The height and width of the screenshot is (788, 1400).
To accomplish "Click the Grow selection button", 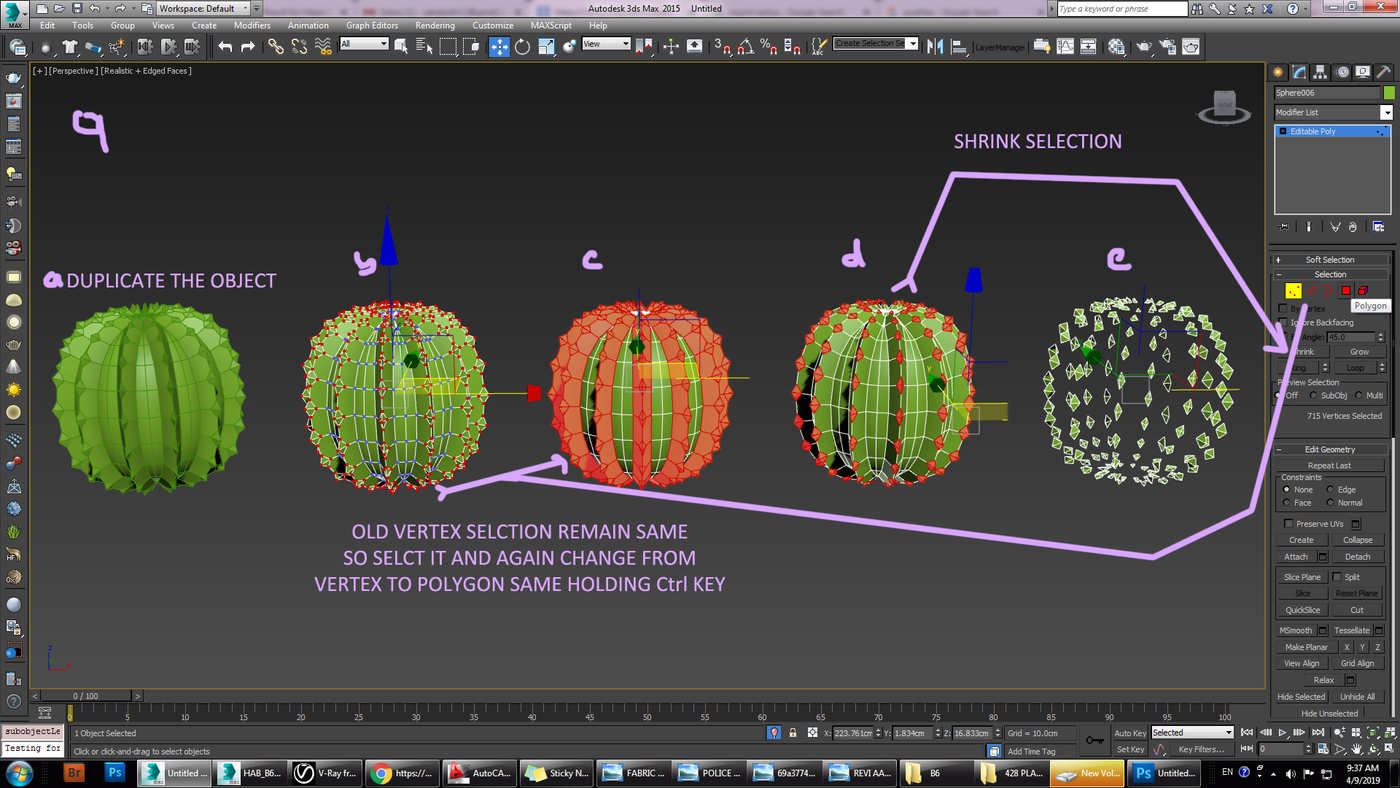I will (x=1359, y=352).
